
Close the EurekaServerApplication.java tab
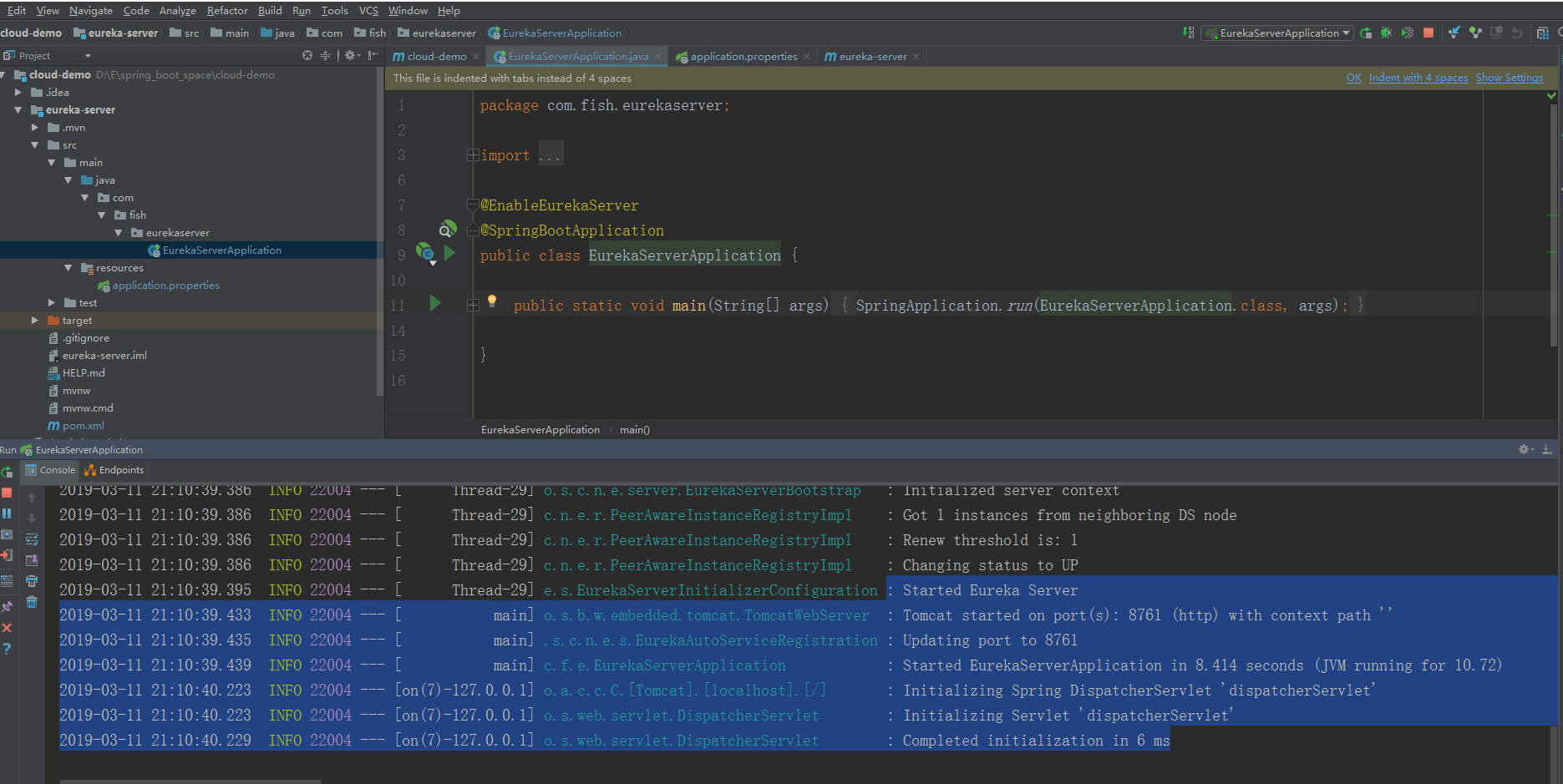click(x=658, y=56)
